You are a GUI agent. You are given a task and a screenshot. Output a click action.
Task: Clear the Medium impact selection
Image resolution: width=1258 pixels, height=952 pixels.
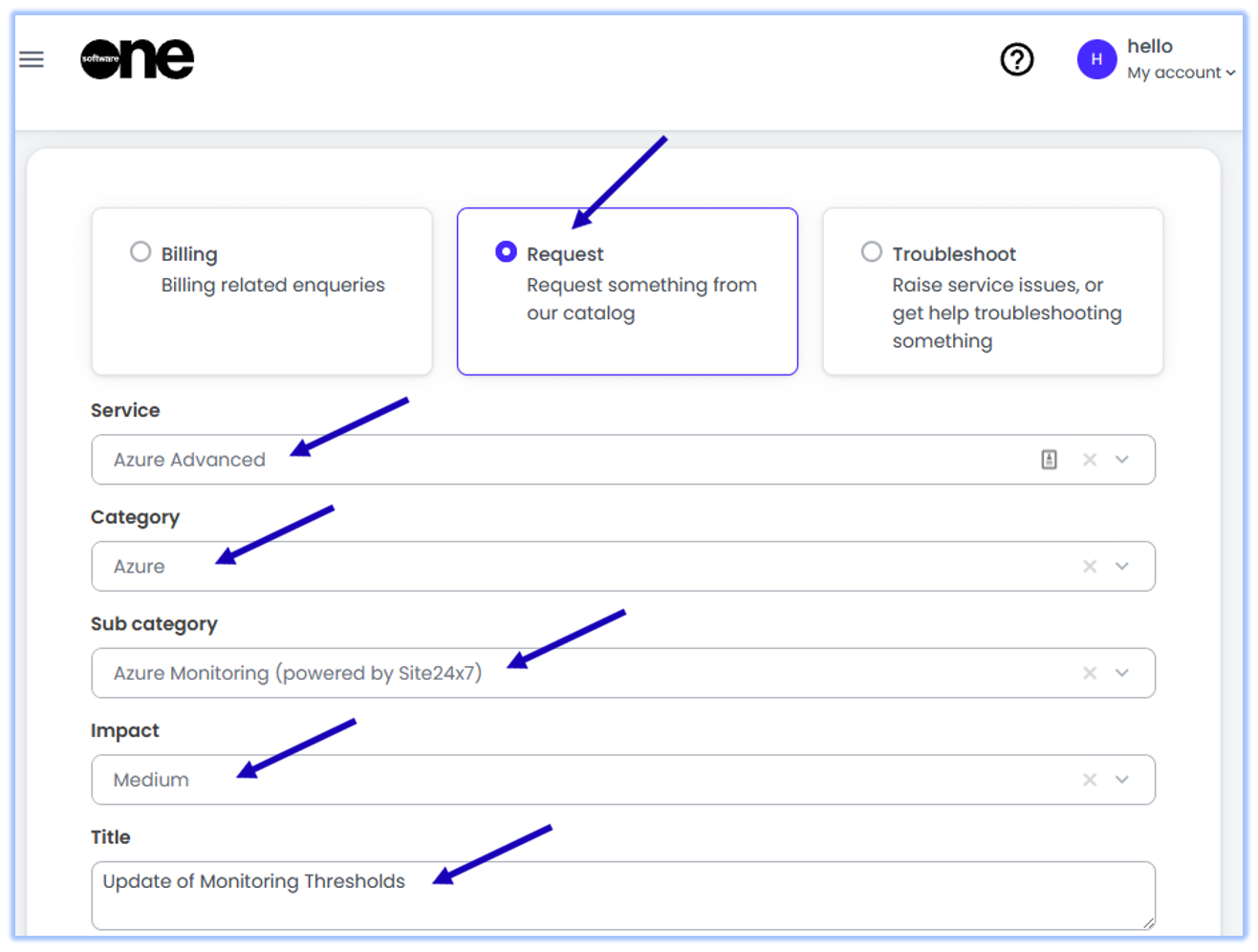point(1089,780)
